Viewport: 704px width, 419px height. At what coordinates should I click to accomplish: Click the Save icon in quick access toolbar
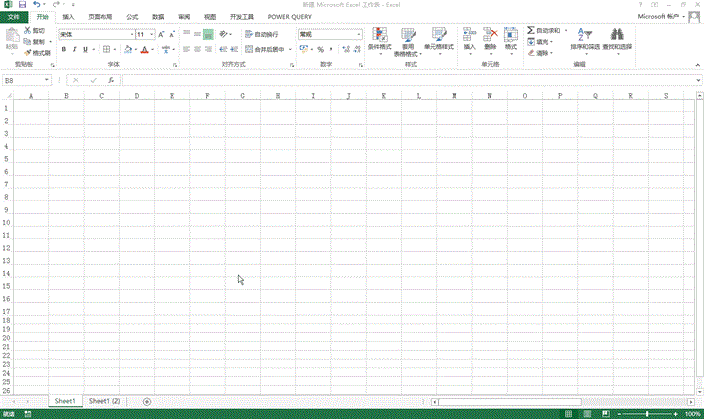(x=21, y=5)
